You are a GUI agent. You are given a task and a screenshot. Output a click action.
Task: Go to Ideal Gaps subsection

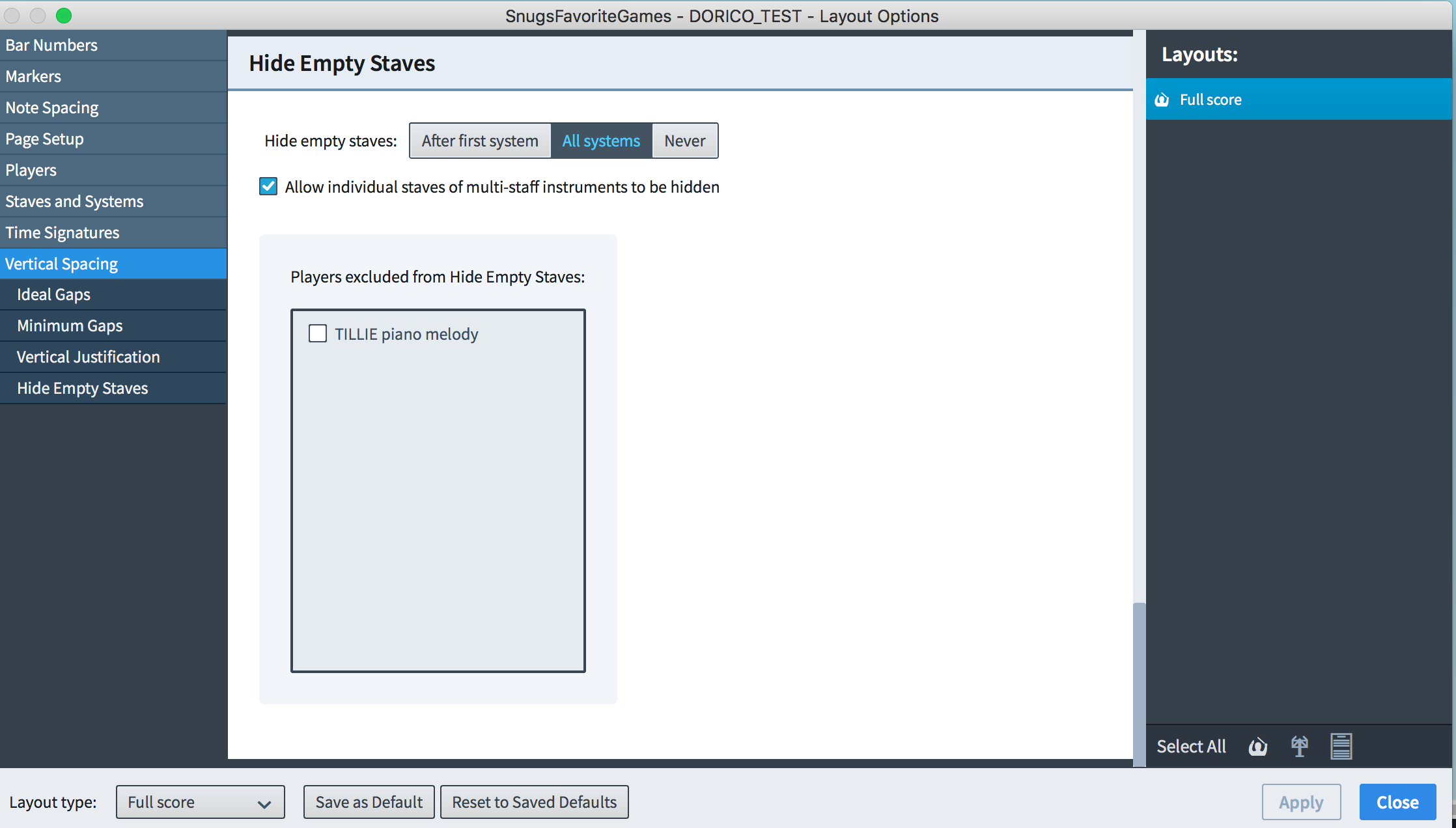[53, 294]
